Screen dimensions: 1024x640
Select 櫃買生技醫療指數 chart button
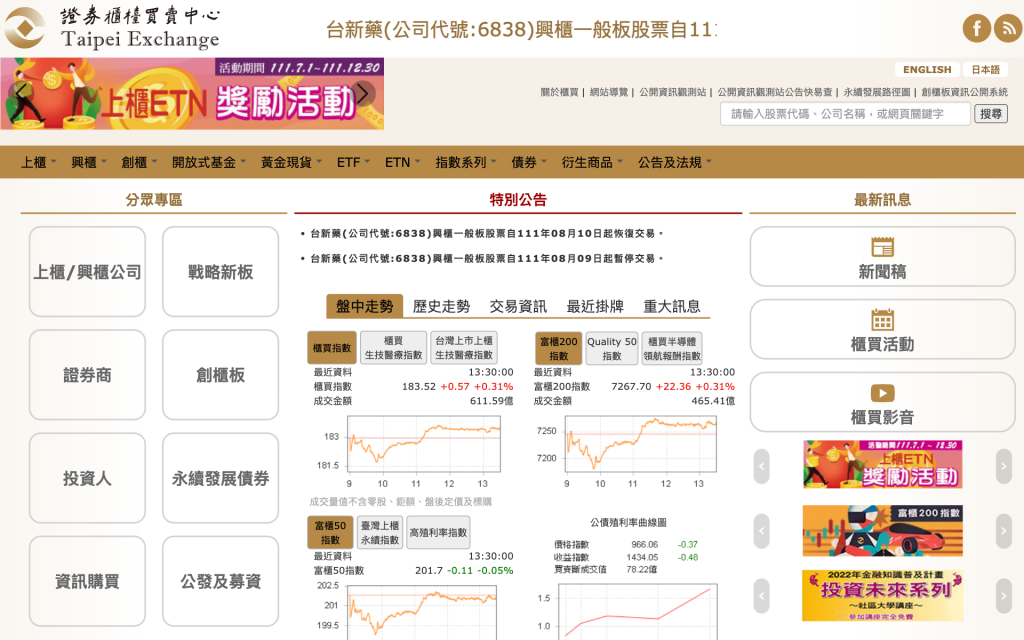pyautogui.click(x=393, y=347)
